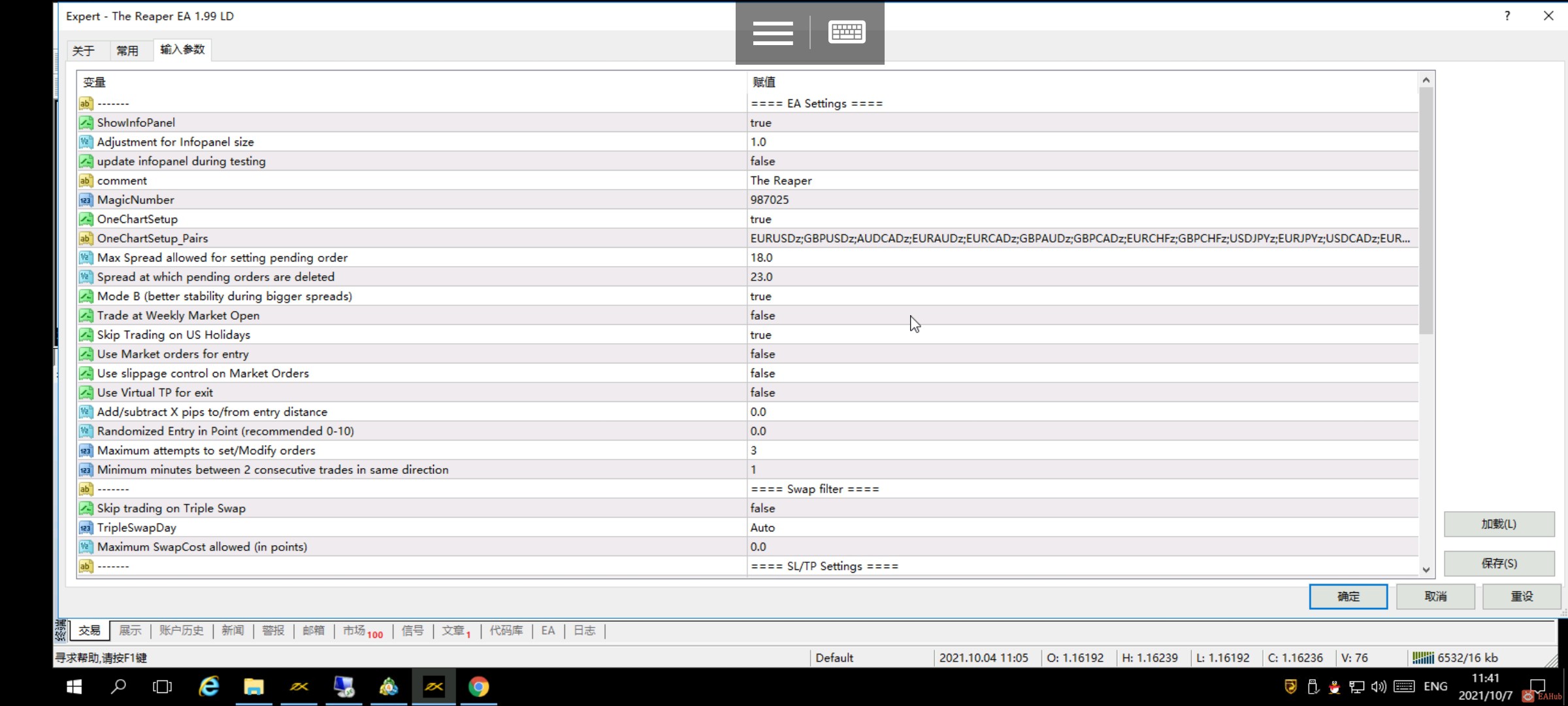This screenshot has height=706, width=1568.
Task: Open the 账户历史 terminal tab
Action: pyautogui.click(x=181, y=630)
